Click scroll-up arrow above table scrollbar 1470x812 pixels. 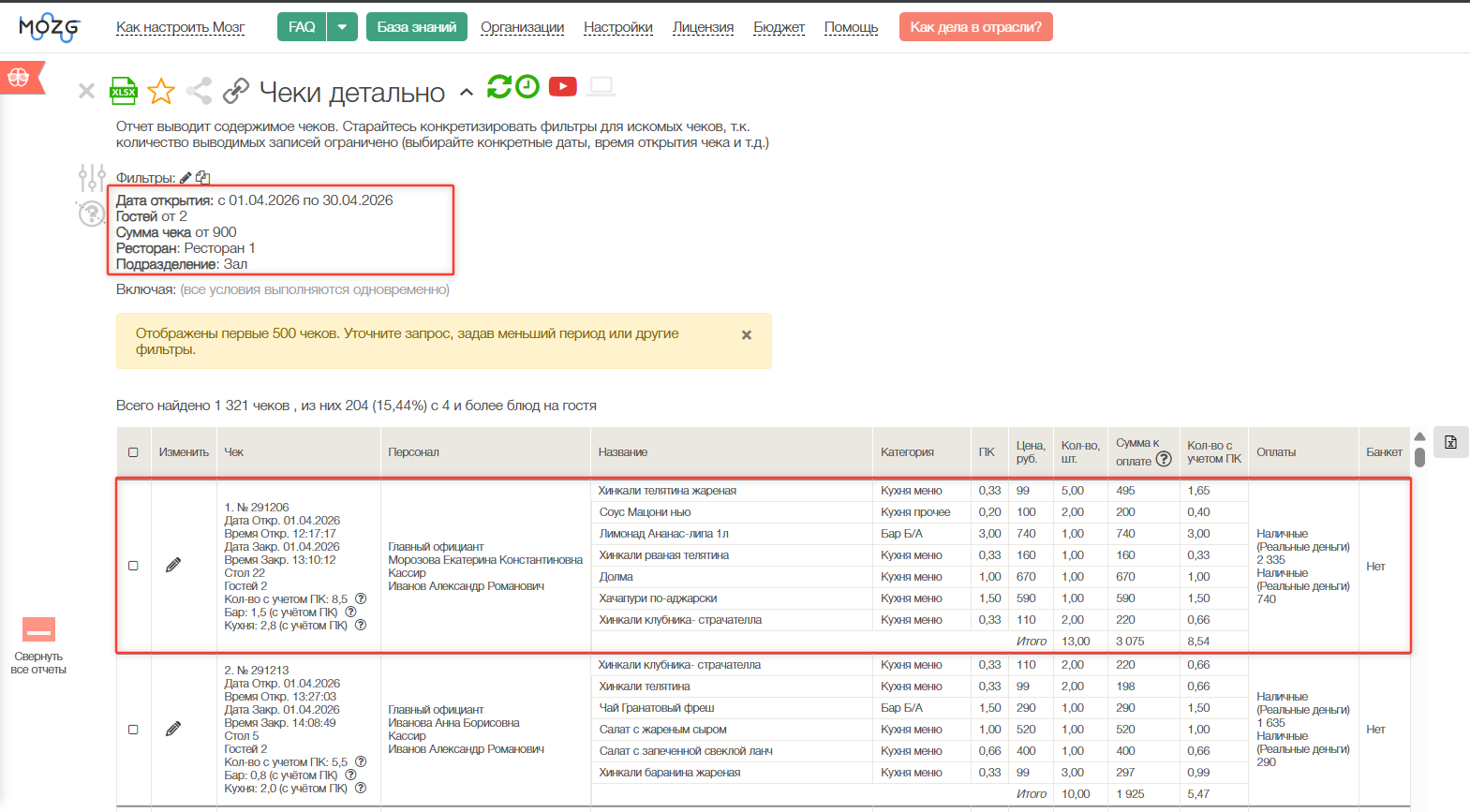(x=1419, y=436)
